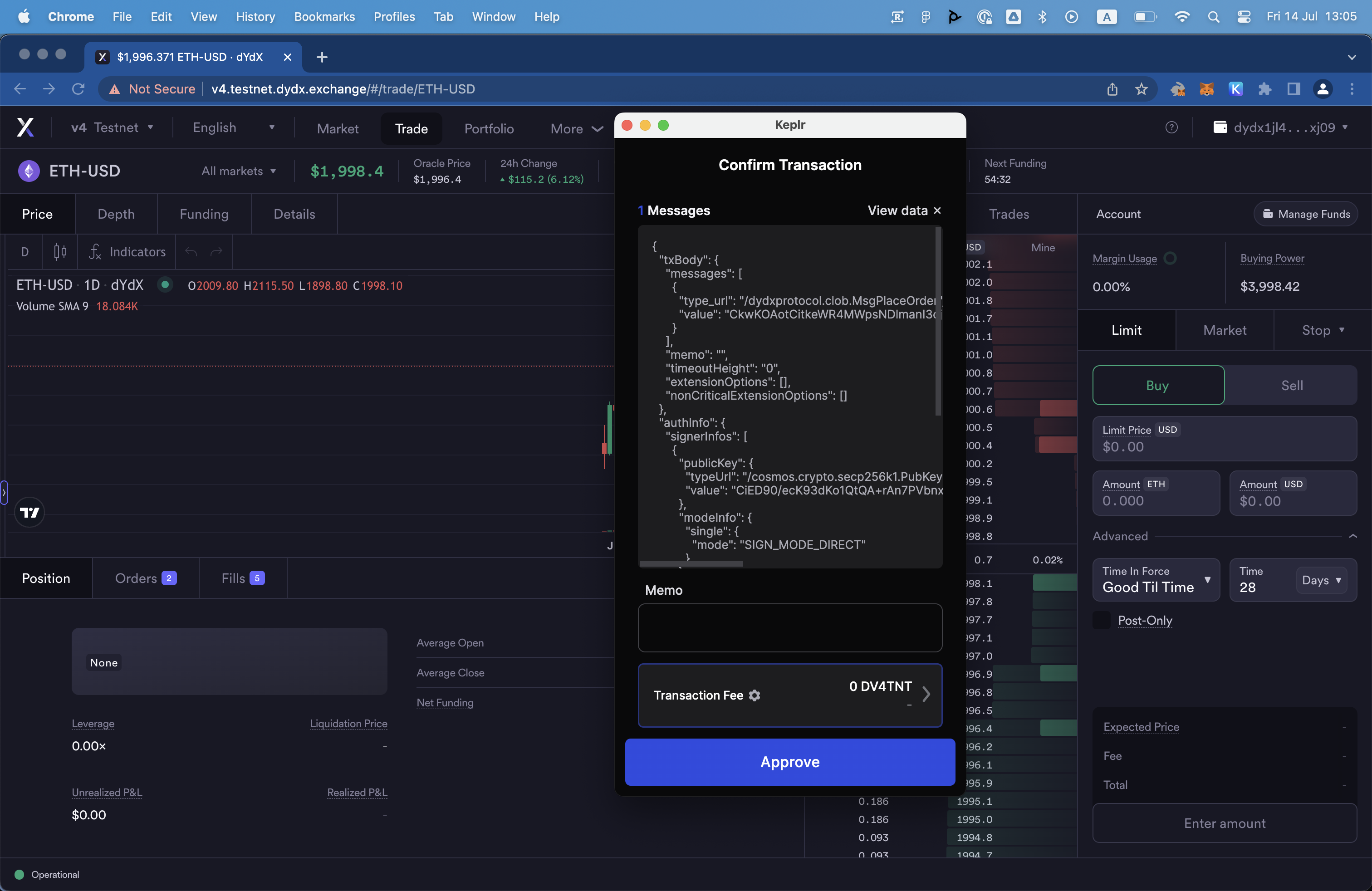The width and height of the screenshot is (1372, 891).
Task: Approve the transaction in Keplr
Action: [x=790, y=762]
